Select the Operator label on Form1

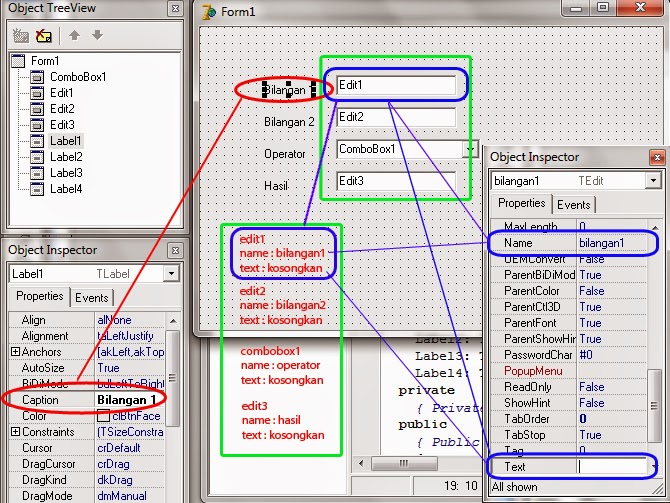(285, 154)
